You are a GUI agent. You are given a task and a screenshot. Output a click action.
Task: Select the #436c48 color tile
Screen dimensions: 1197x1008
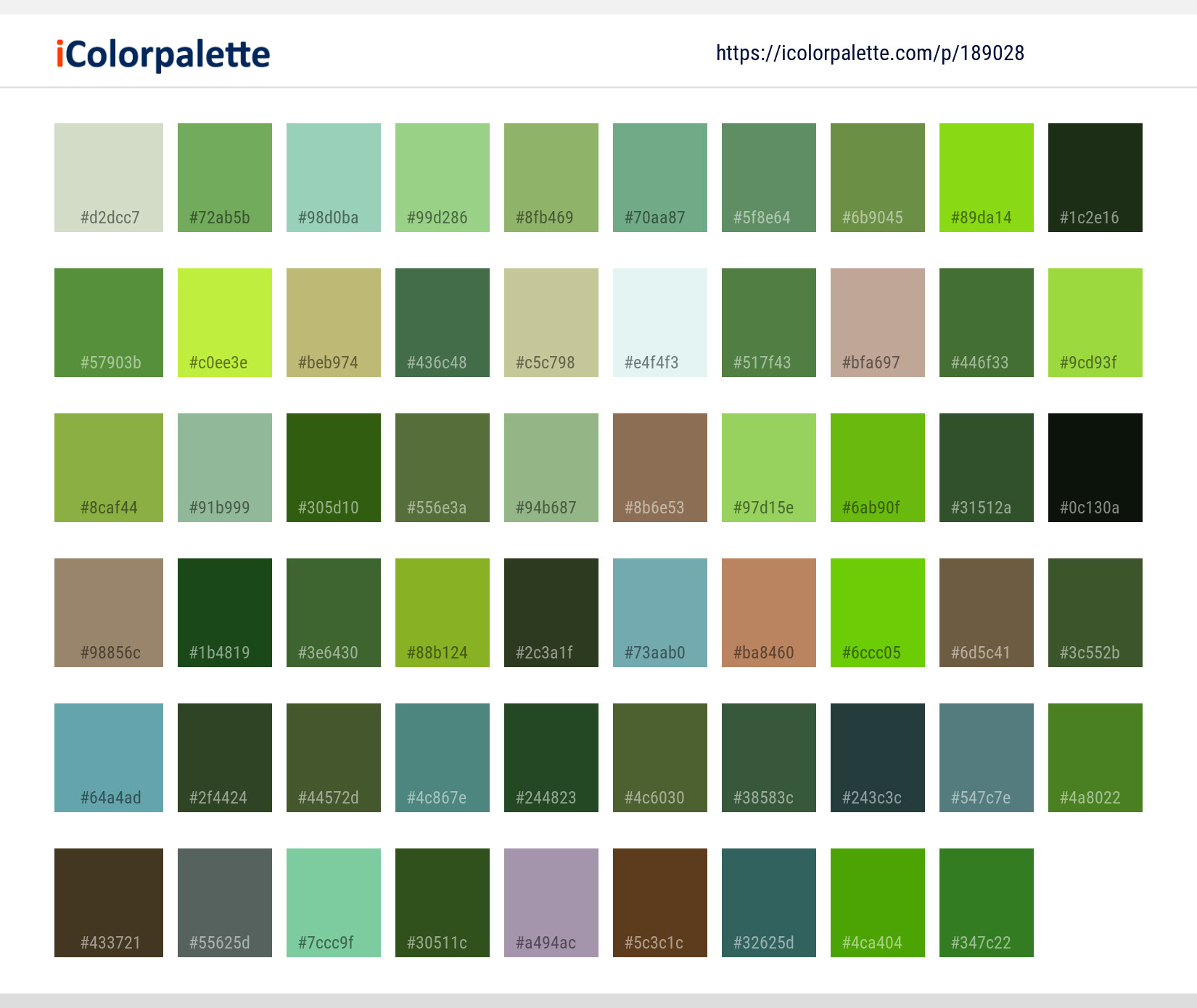pos(443,323)
